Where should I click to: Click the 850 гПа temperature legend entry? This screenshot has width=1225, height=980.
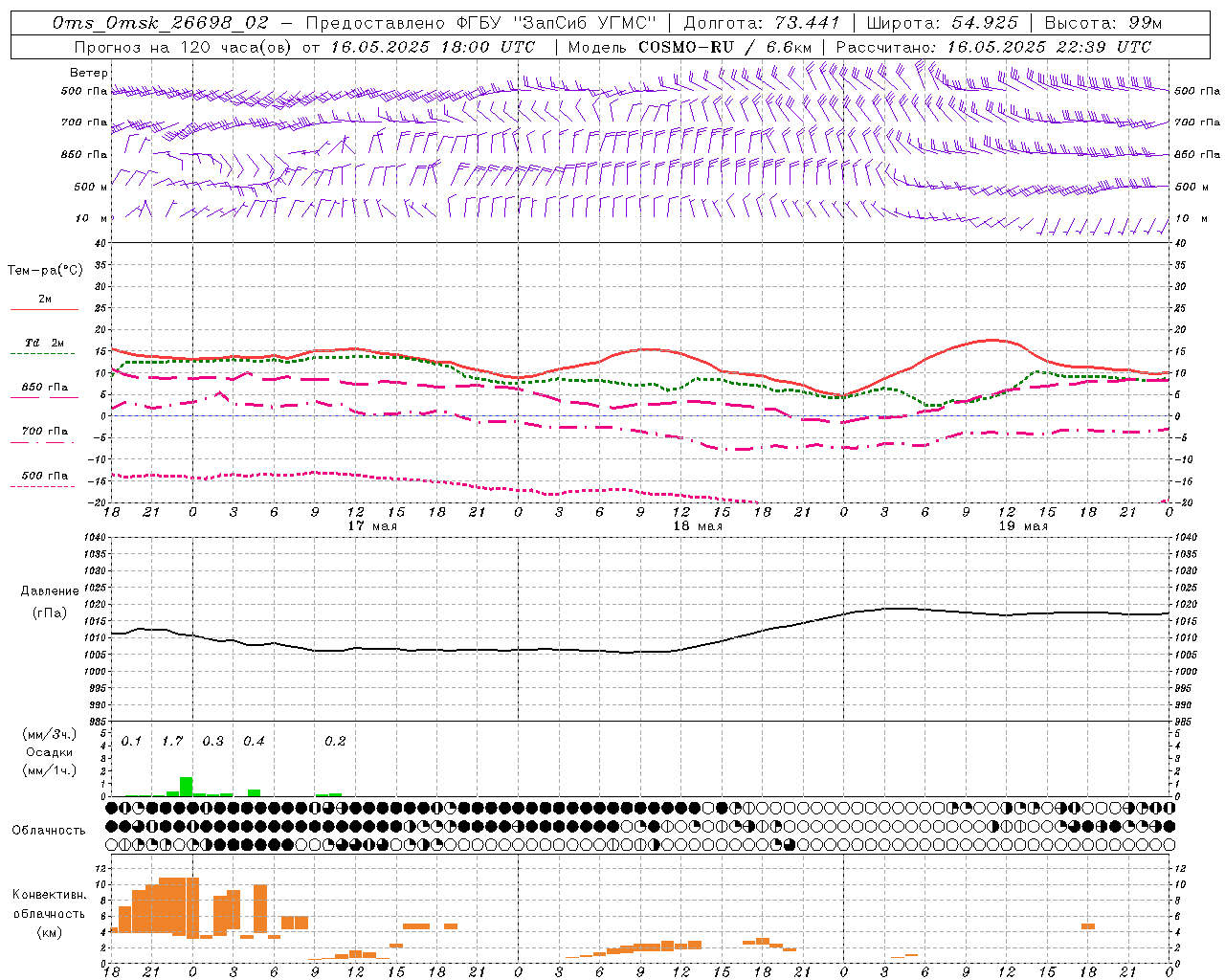[45, 388]
